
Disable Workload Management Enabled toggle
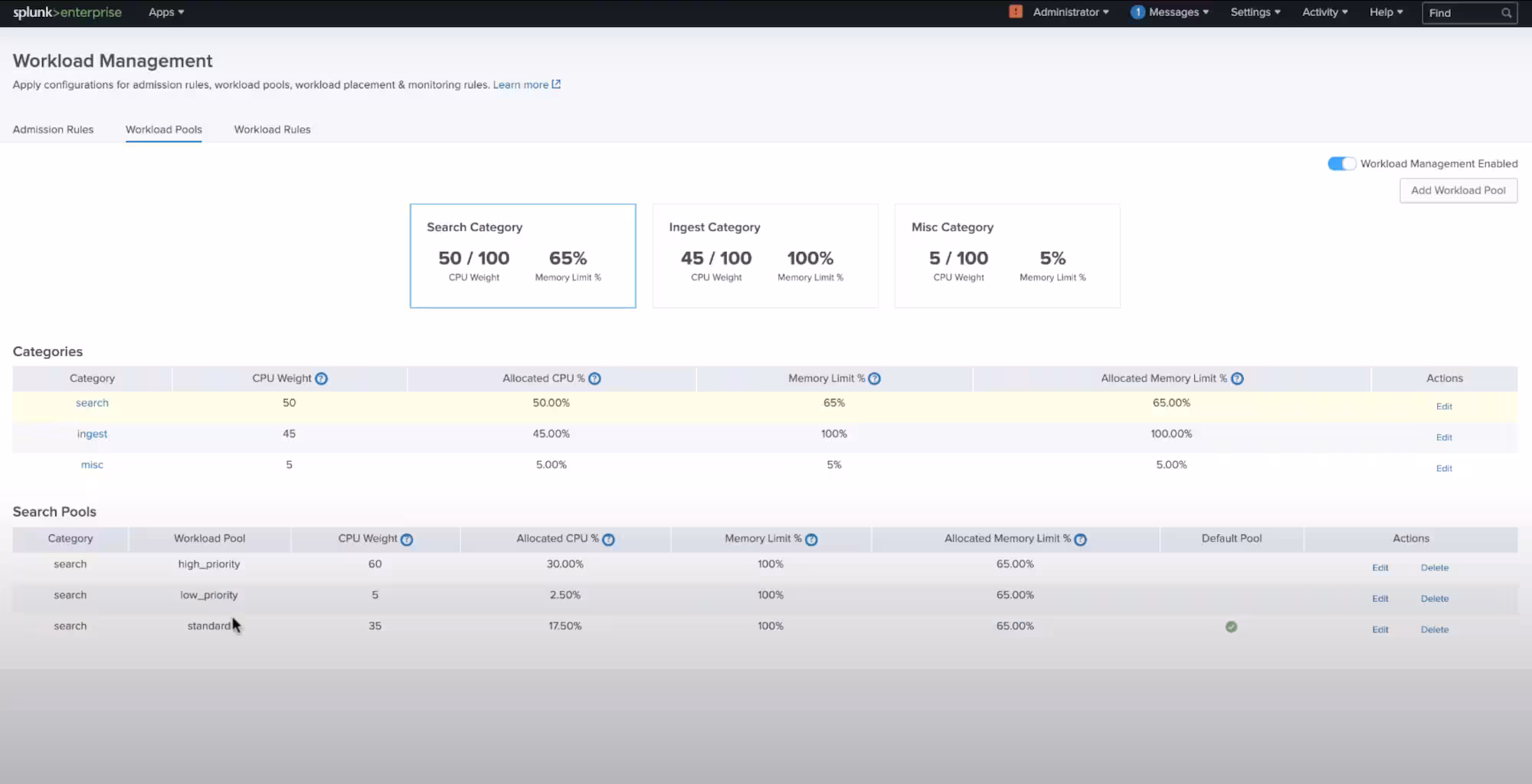(1341, 163)
